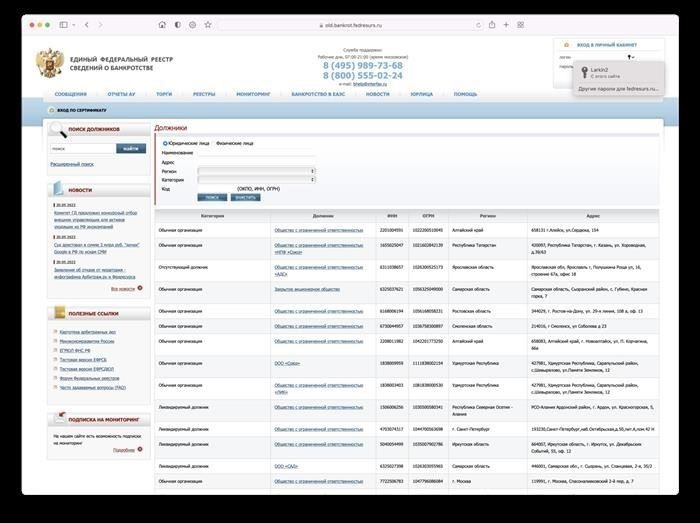Screen dimensions: 700x523
Task: Click the magnifying glass icon in ПОИСК ДОЛЖНИКОВ
Action: pos(57,129)
